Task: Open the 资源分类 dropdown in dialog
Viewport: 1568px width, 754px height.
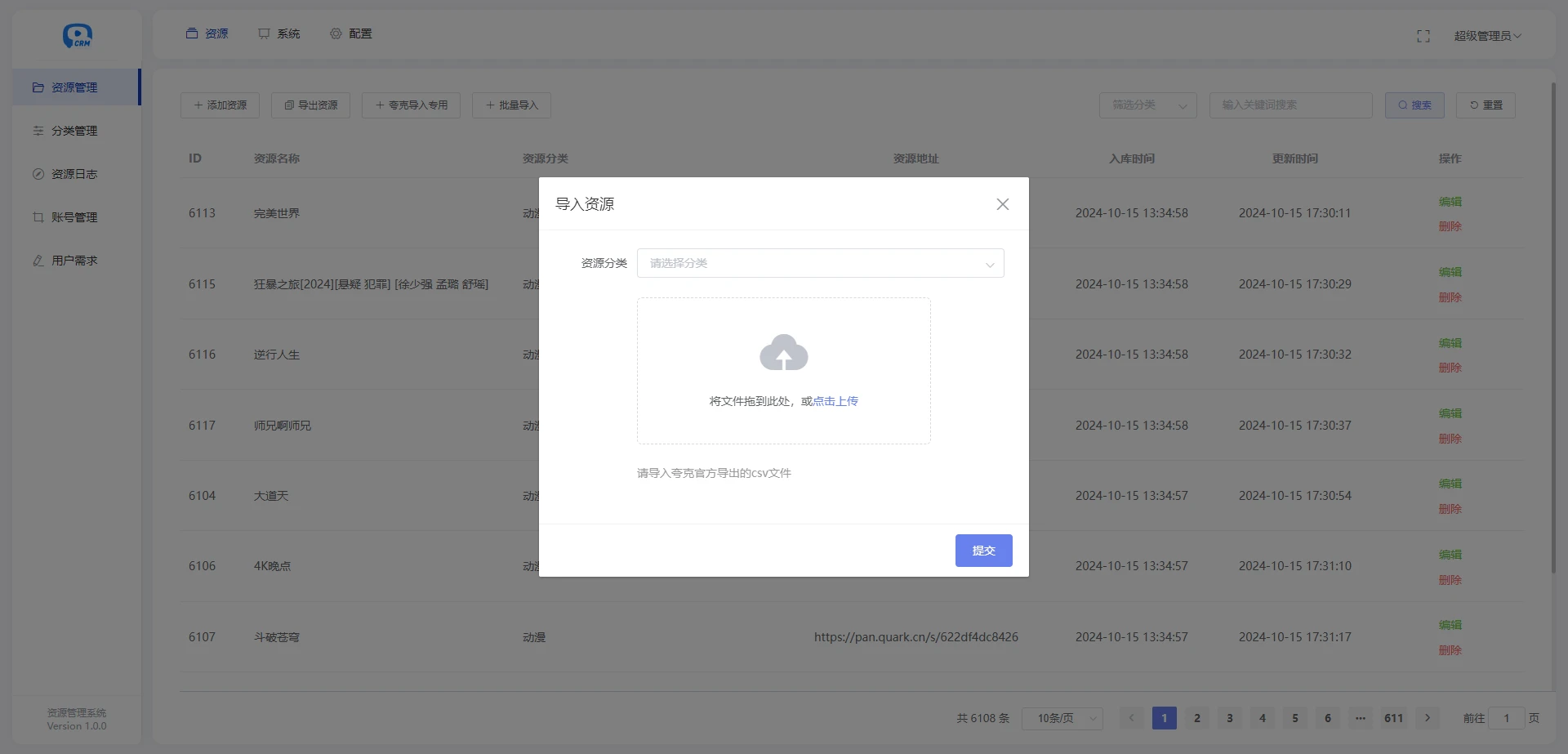Action: pyautogui.click(x=821, y=263)
